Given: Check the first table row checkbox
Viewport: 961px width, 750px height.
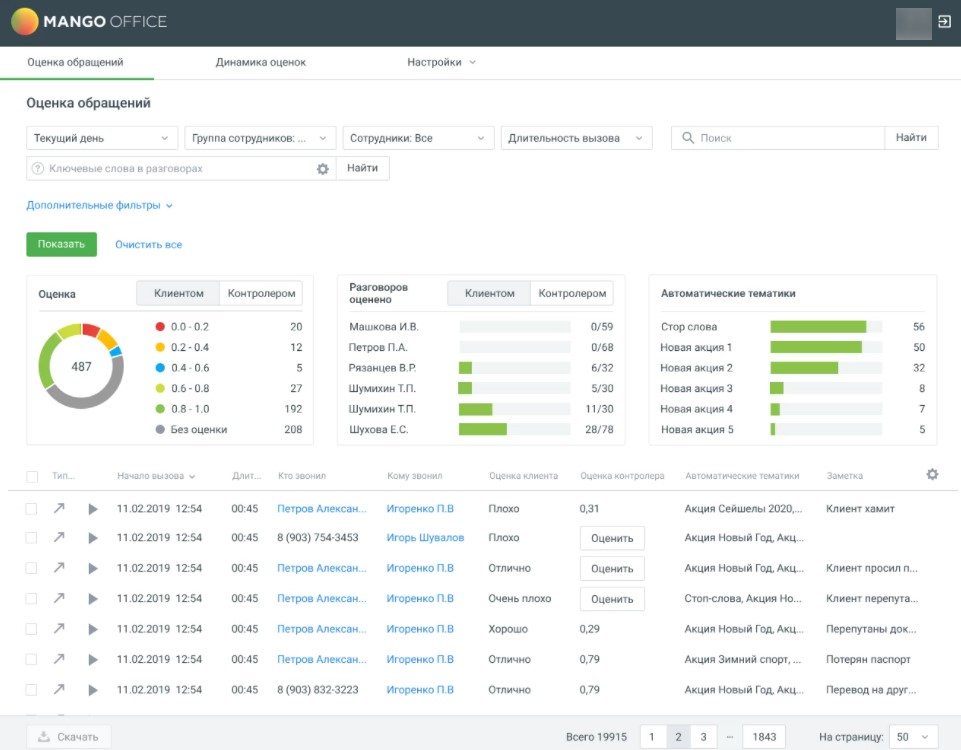Looking at the screenshot, I should [32, 509].
